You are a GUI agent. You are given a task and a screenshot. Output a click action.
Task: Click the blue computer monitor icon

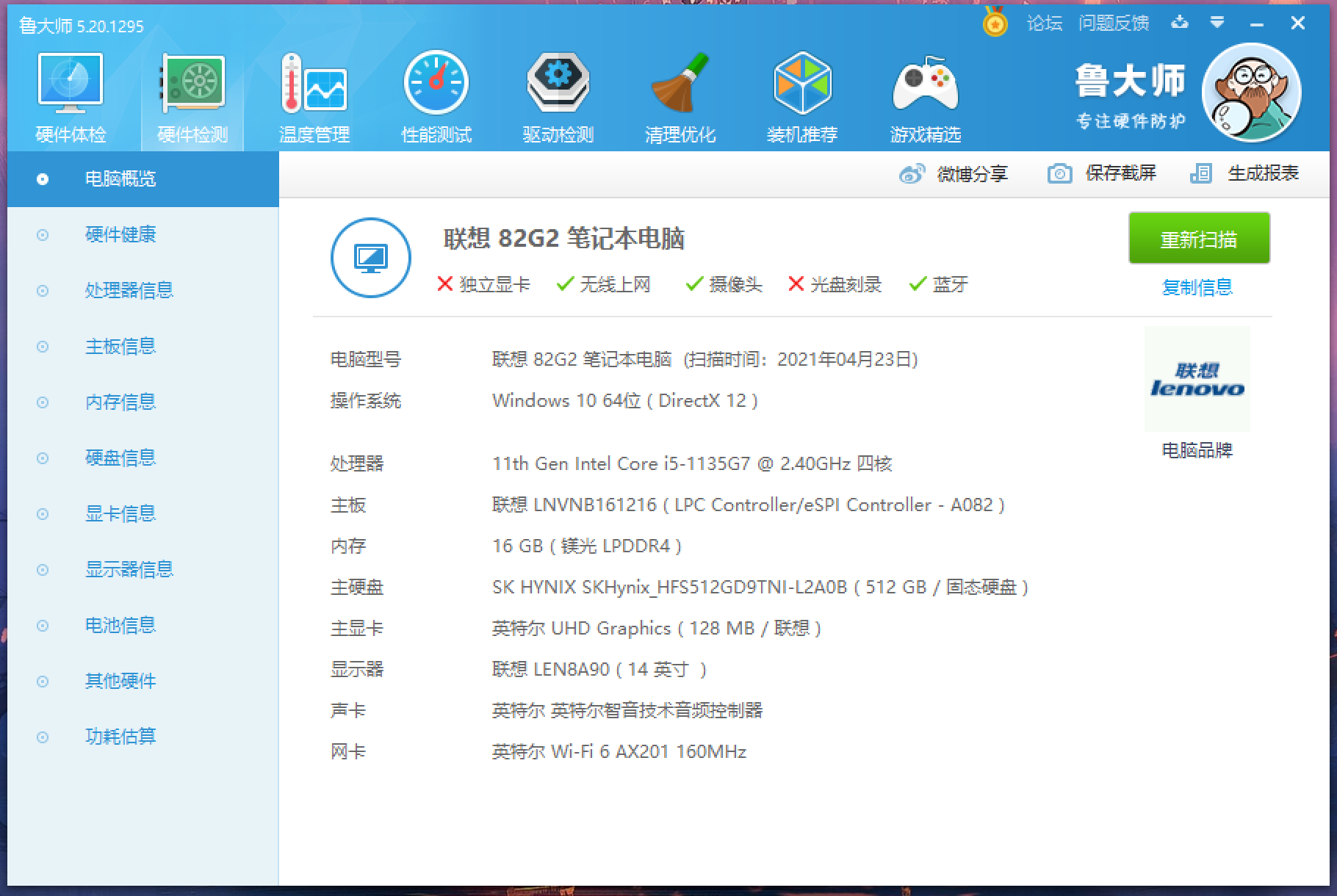coord(371,258)
